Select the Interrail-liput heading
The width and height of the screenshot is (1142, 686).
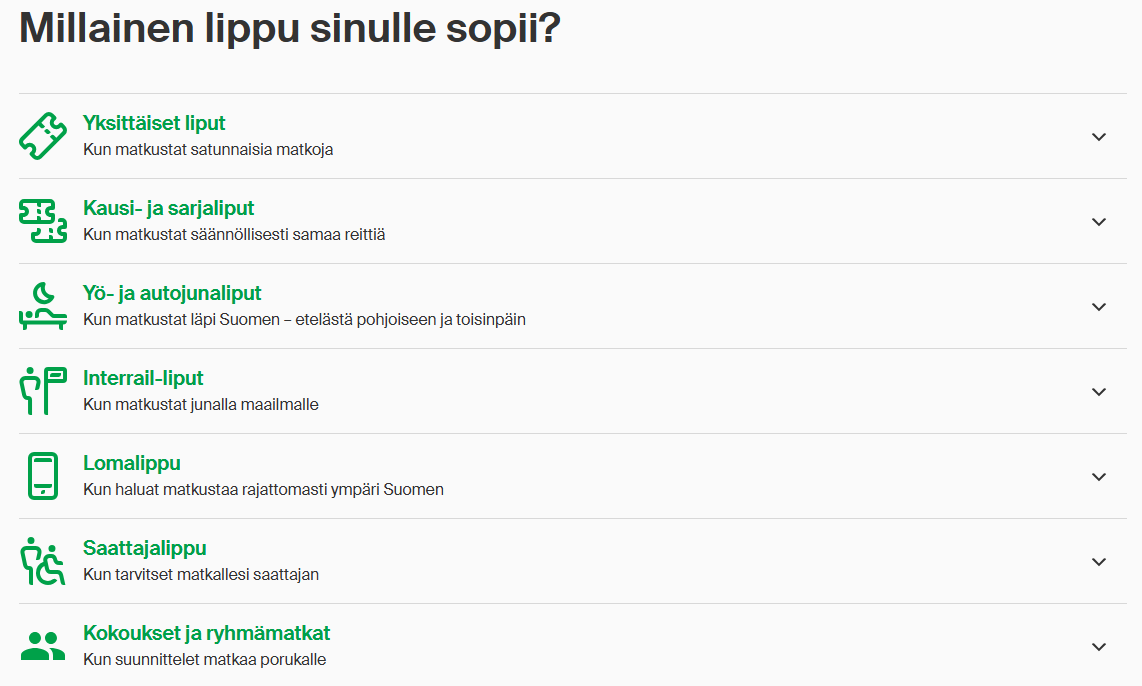[x=143, y=378]
